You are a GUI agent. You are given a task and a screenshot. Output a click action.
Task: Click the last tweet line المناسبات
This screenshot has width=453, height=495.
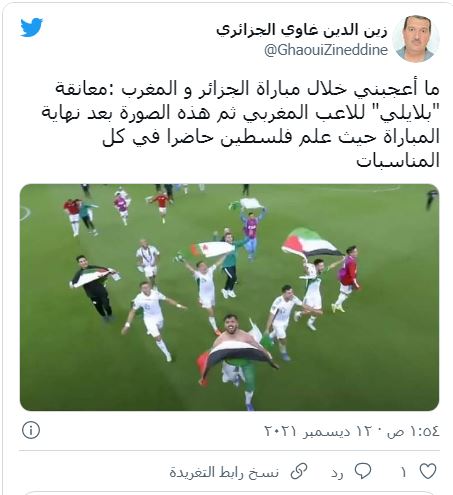[x=398, y=161]
